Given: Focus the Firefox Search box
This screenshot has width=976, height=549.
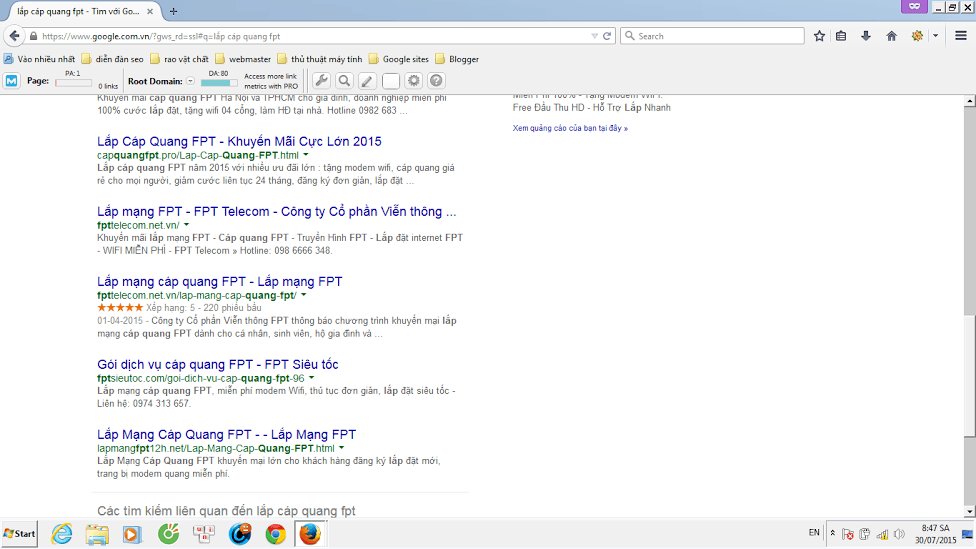Looking at the screenshot, I should (x=712, y=36).
